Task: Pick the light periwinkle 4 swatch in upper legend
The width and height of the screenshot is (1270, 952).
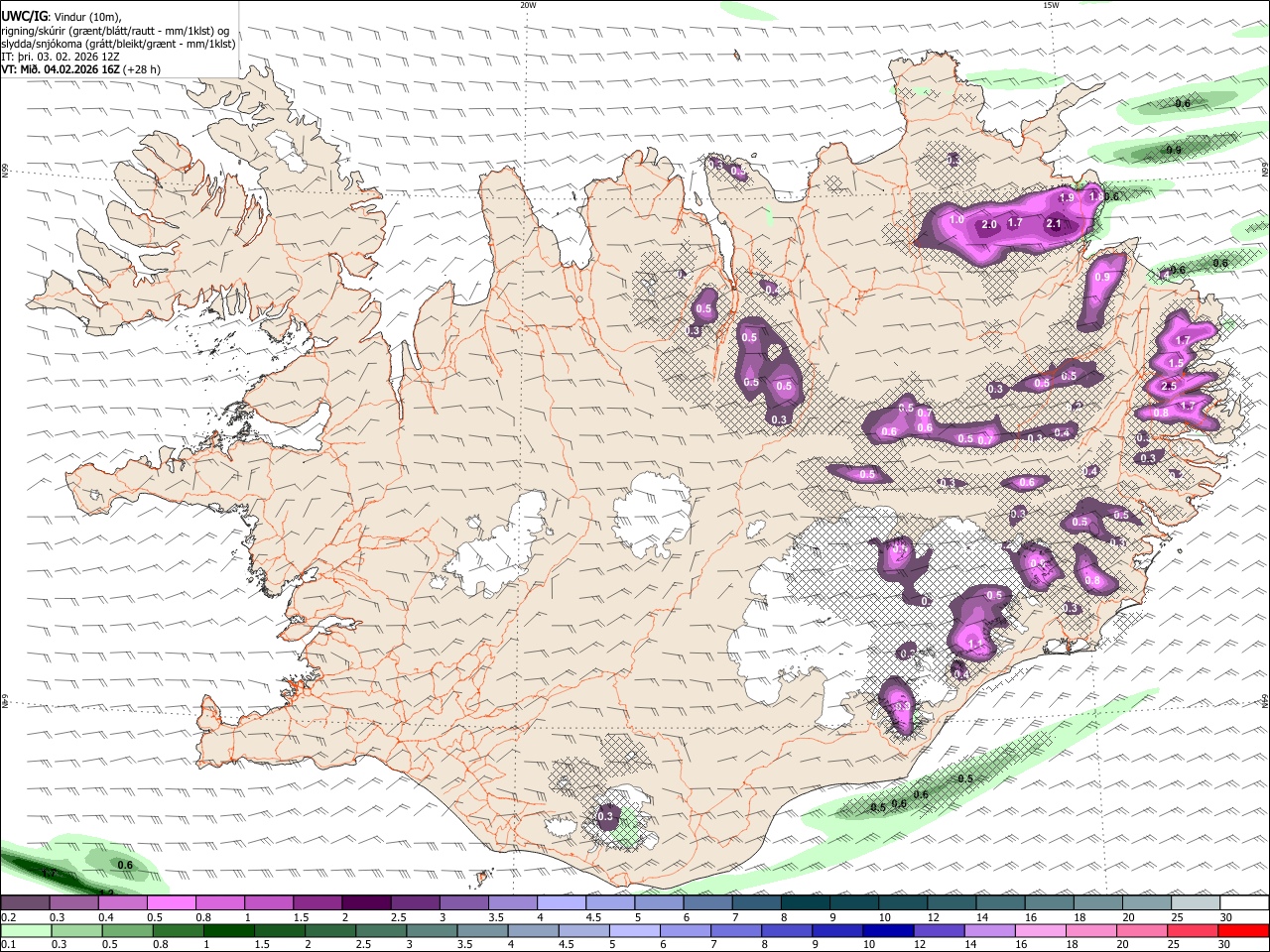Action: pos(561,903)
